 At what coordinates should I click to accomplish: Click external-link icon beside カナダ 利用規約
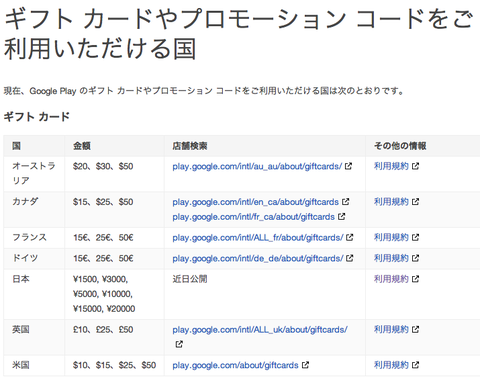415,201
